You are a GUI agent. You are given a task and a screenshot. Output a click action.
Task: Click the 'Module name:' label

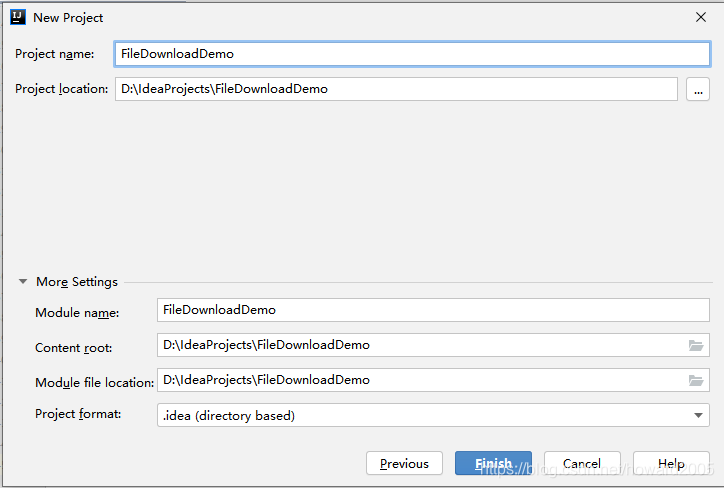(x=77, y=313)
